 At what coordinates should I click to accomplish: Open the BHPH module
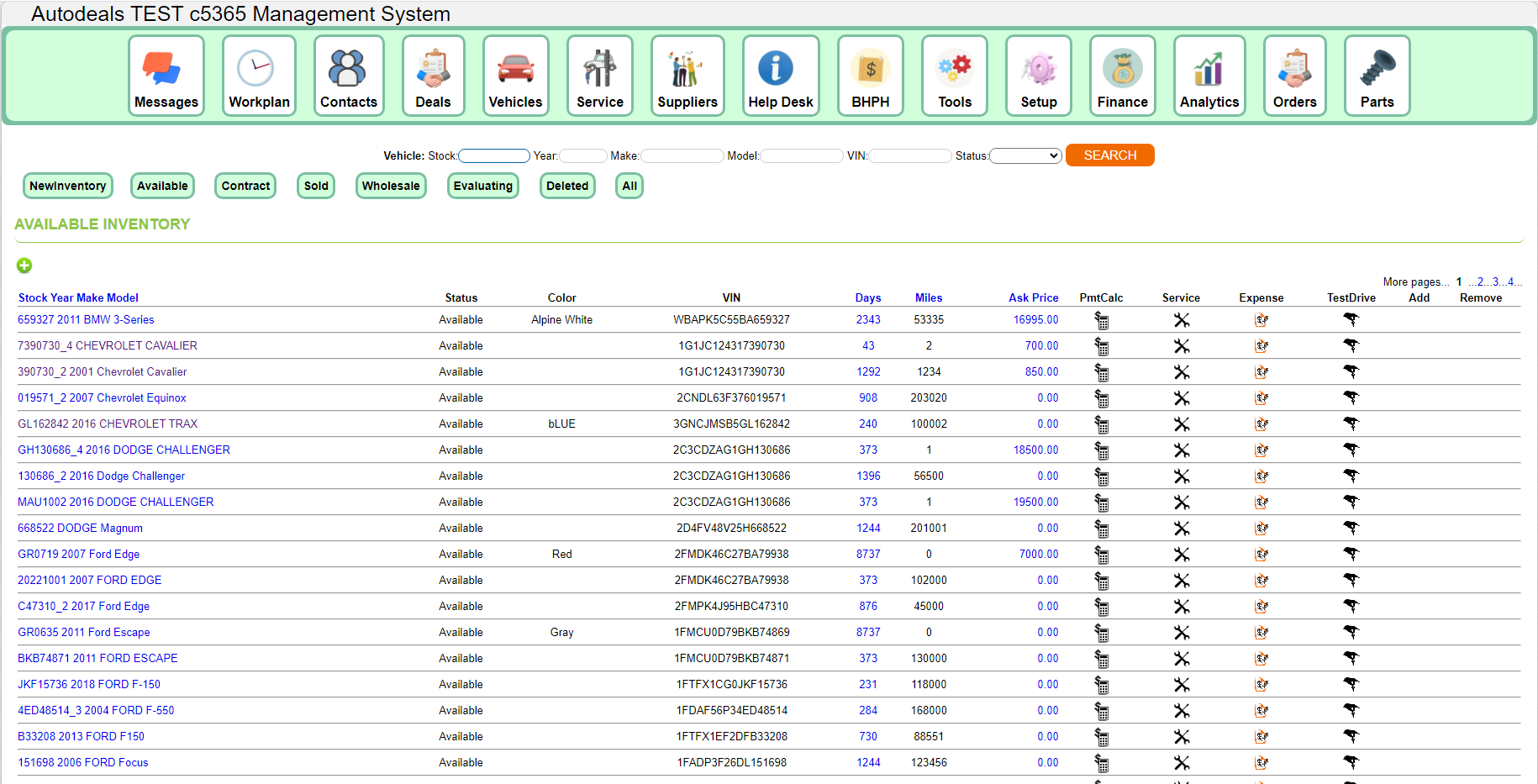coord(871,76)
